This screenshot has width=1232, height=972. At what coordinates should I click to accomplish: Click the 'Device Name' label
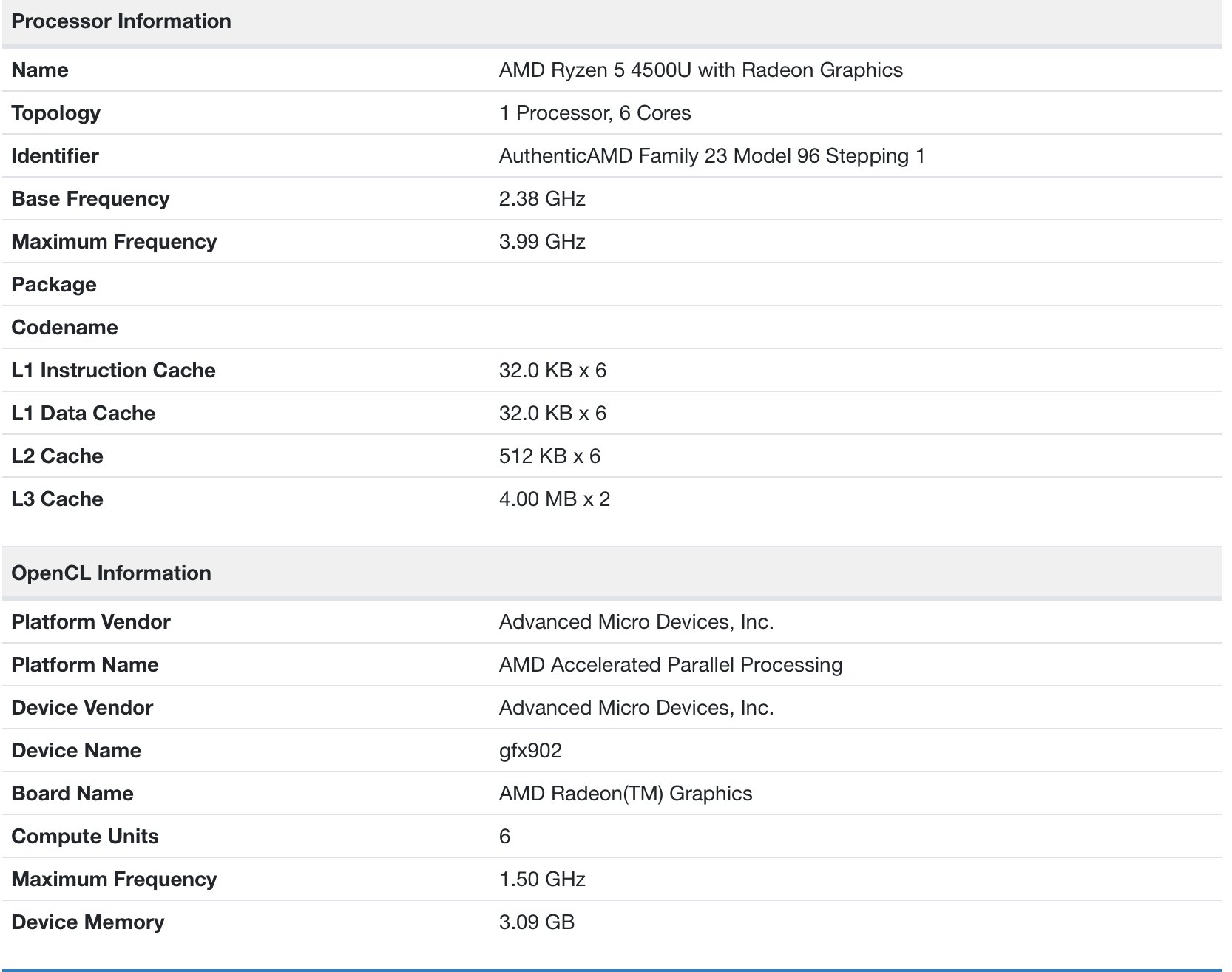[76, 750]
